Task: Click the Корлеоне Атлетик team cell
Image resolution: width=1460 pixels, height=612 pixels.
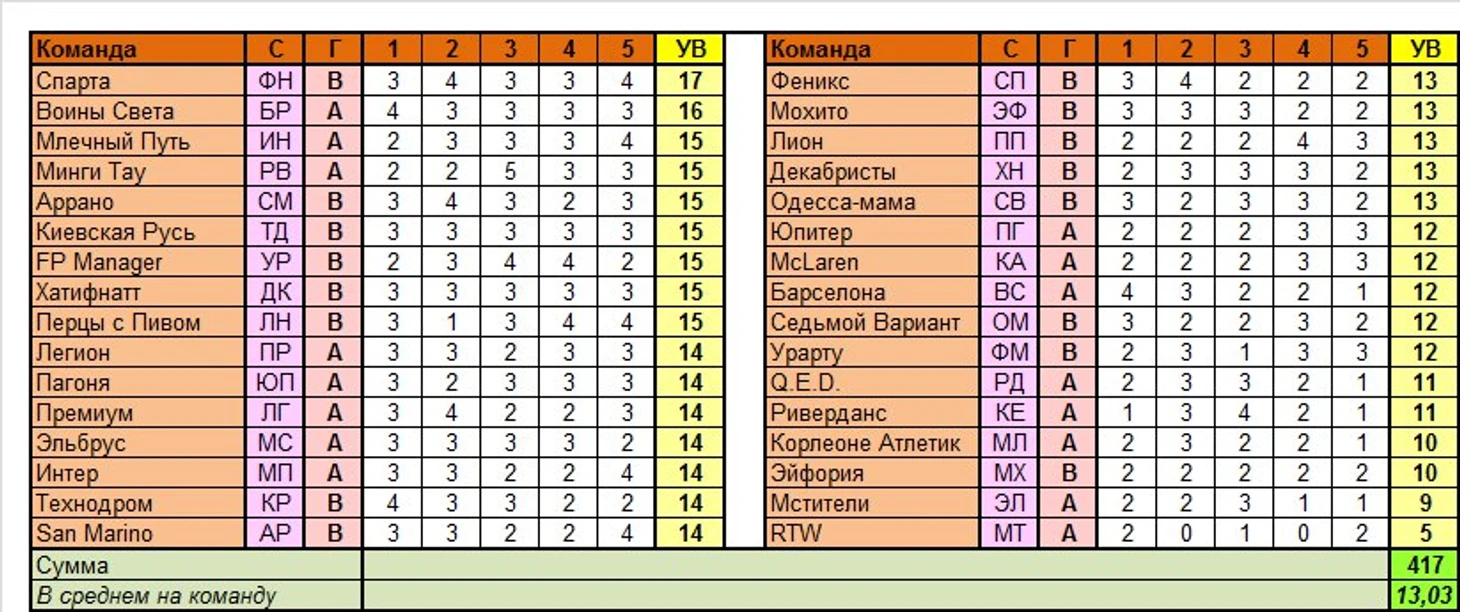Action: [x=873, y=442]
